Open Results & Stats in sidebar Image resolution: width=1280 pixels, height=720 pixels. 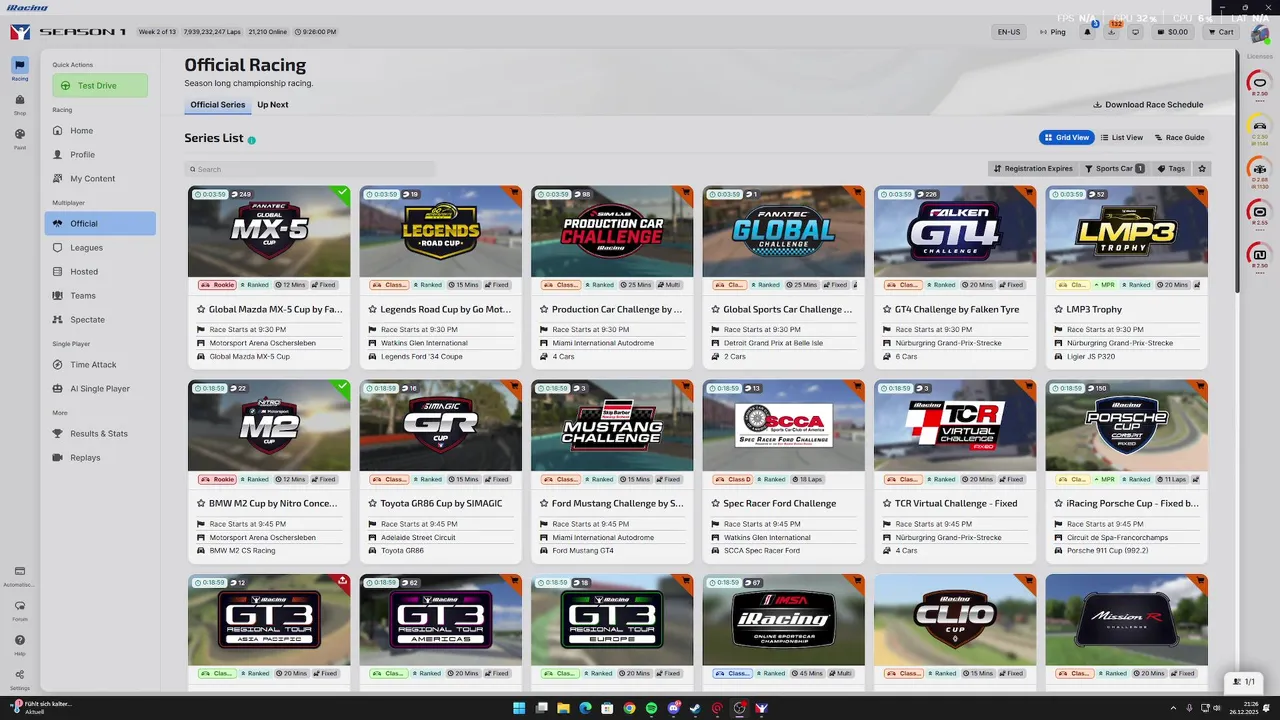click(100, 434)
